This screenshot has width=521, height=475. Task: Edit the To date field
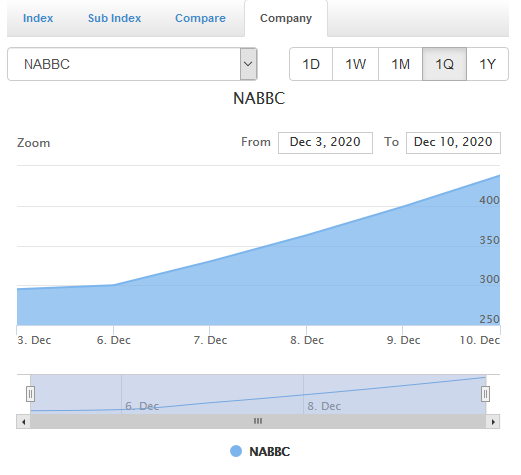tap(453, 143)
